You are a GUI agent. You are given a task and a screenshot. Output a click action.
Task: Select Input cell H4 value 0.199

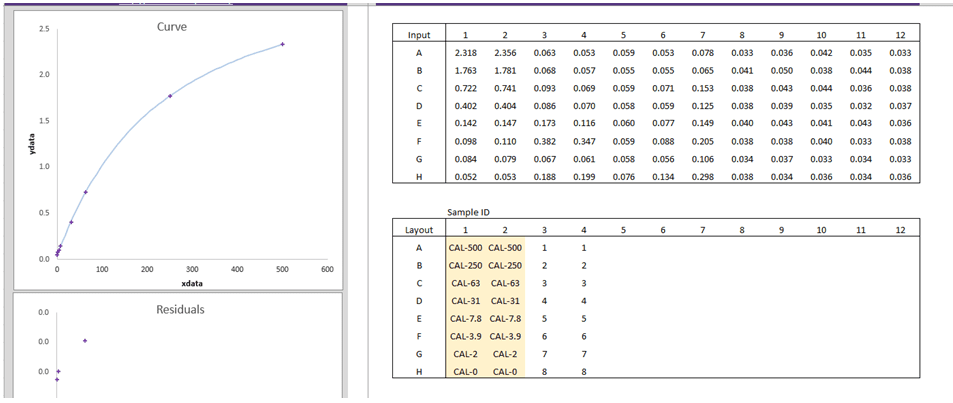coord(584,177)
